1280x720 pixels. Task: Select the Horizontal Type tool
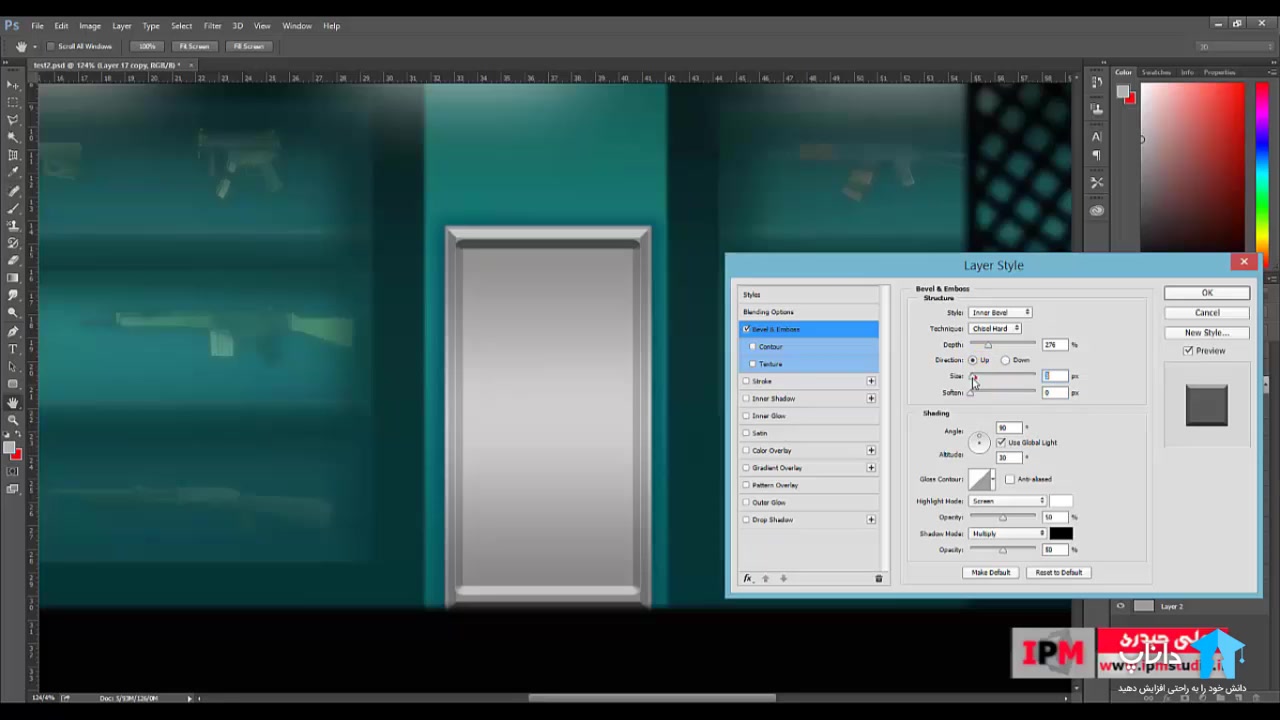pos(13,349)
